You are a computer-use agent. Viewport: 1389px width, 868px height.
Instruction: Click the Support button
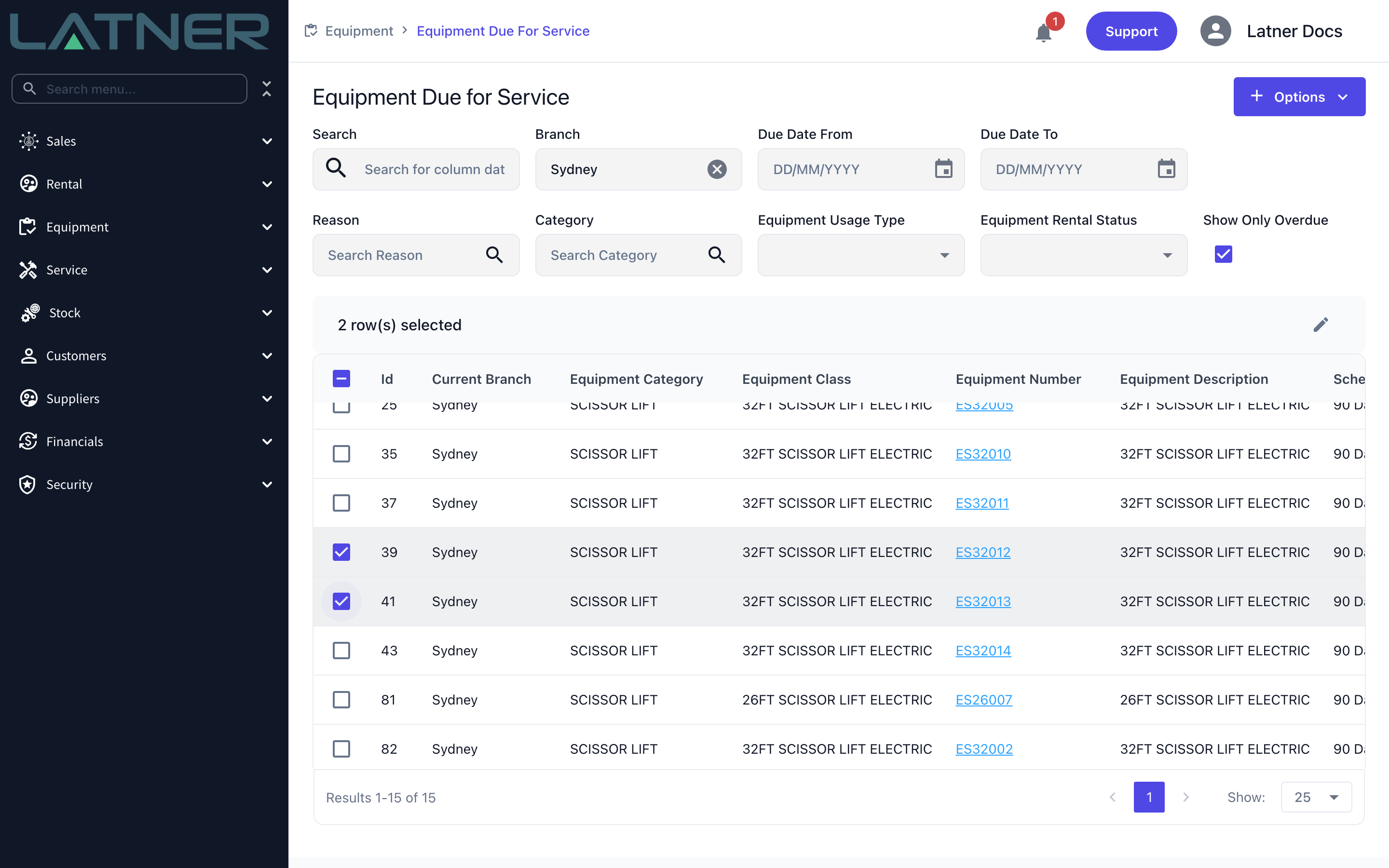(1131, 31)
